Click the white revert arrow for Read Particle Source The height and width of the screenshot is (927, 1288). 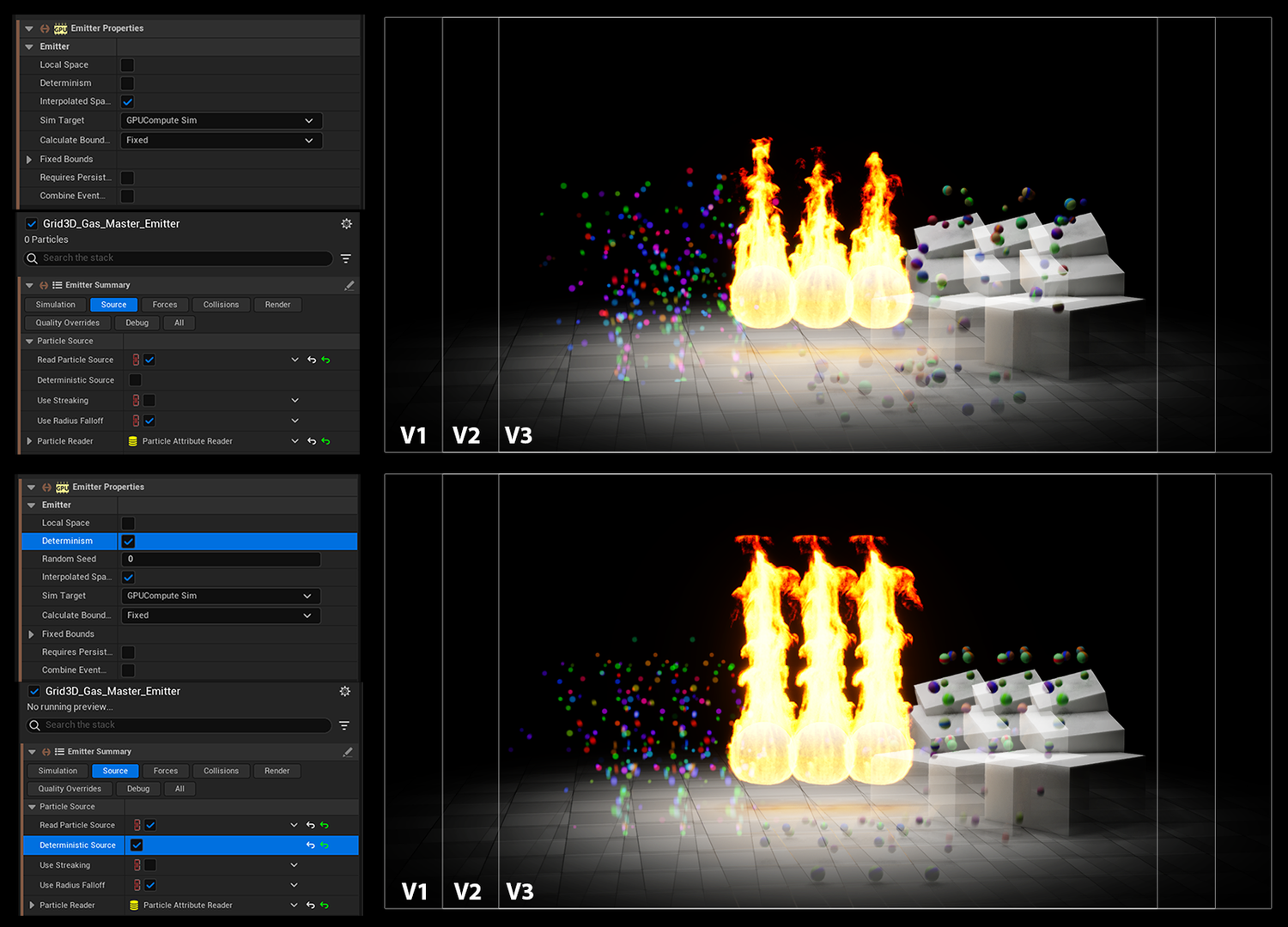311,359
